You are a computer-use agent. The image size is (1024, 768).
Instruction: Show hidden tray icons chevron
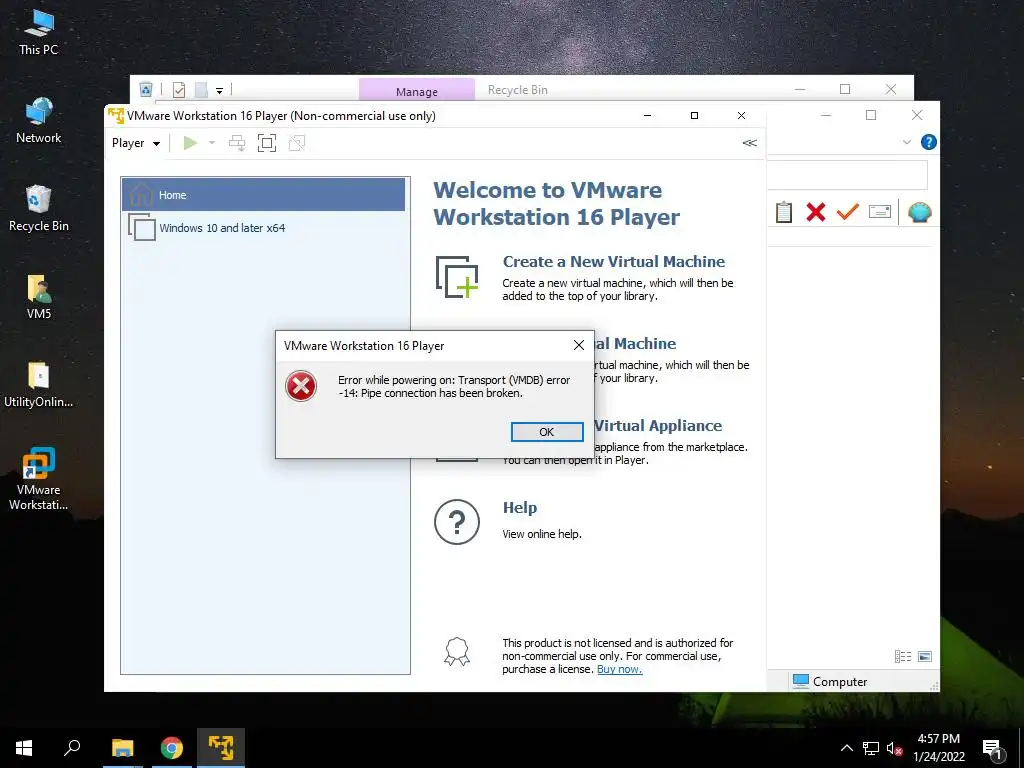click(846, 748)
